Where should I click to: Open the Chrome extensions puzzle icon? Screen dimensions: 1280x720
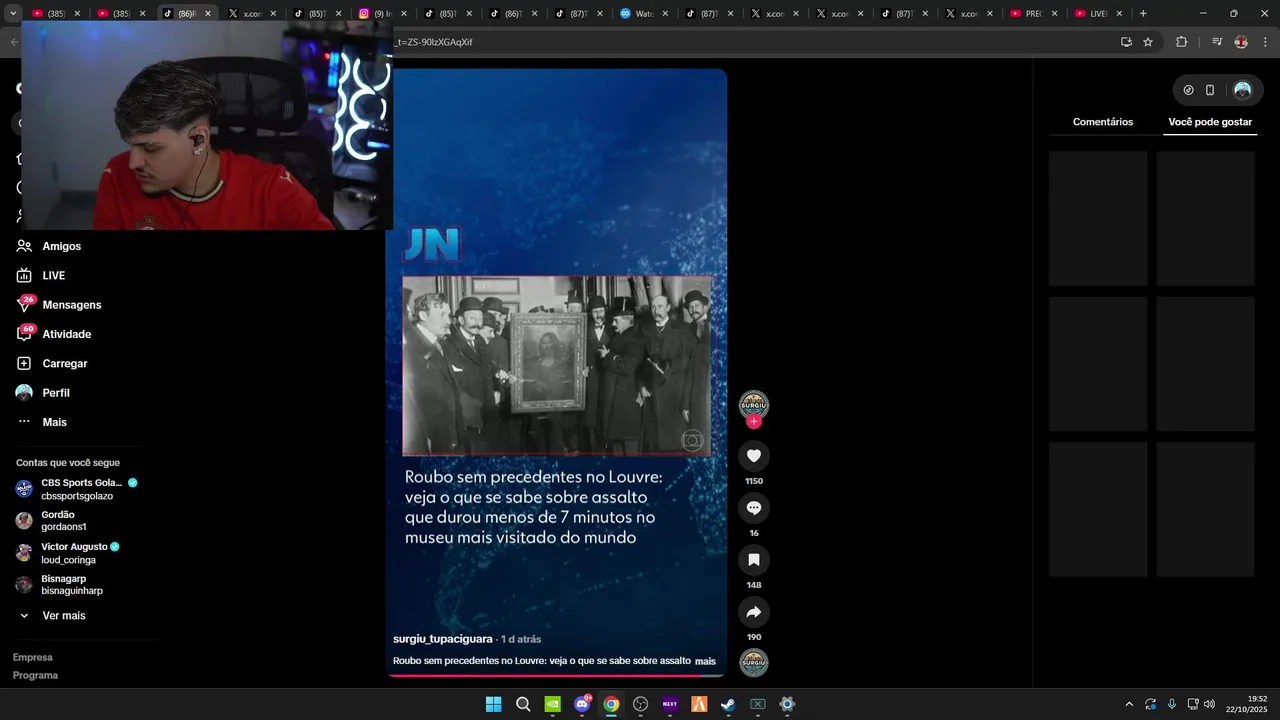click(x=1181, y=42)
